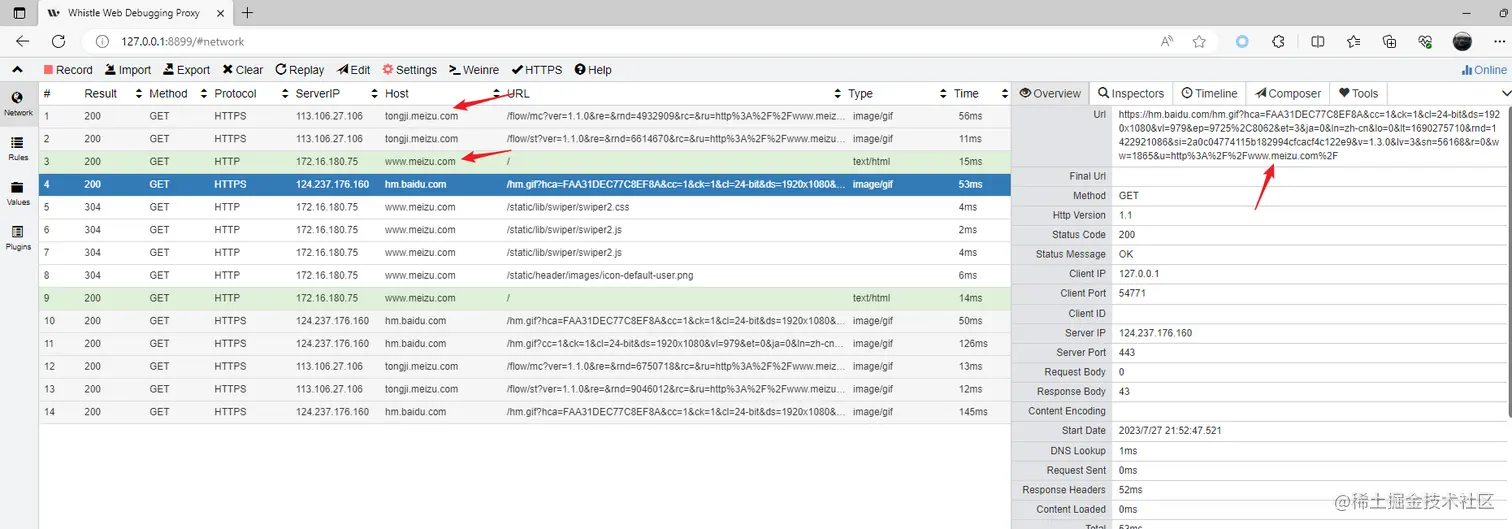Viewport: 1512px width, 529px height.
Task: Open the Network panel in left sidebar
Action: click(18, 104)
